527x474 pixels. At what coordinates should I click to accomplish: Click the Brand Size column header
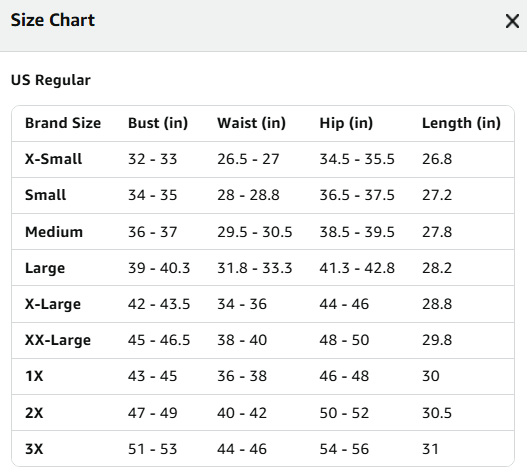coord(63,123)
